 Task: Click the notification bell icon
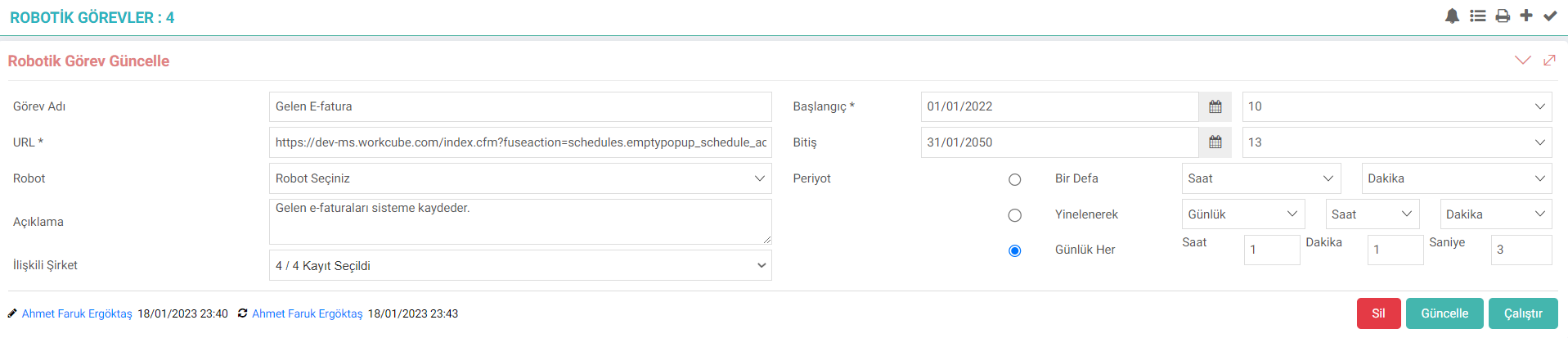(x=1452, y=16)
